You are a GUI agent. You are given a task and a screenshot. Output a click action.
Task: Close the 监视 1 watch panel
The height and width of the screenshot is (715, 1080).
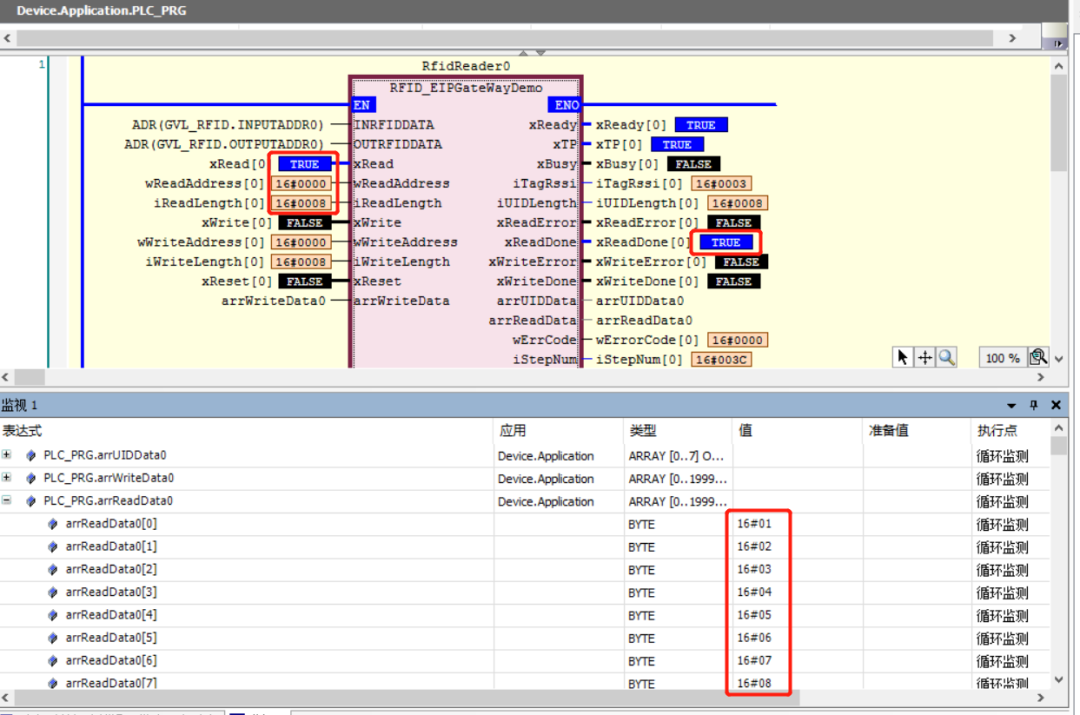point(1056,406)
